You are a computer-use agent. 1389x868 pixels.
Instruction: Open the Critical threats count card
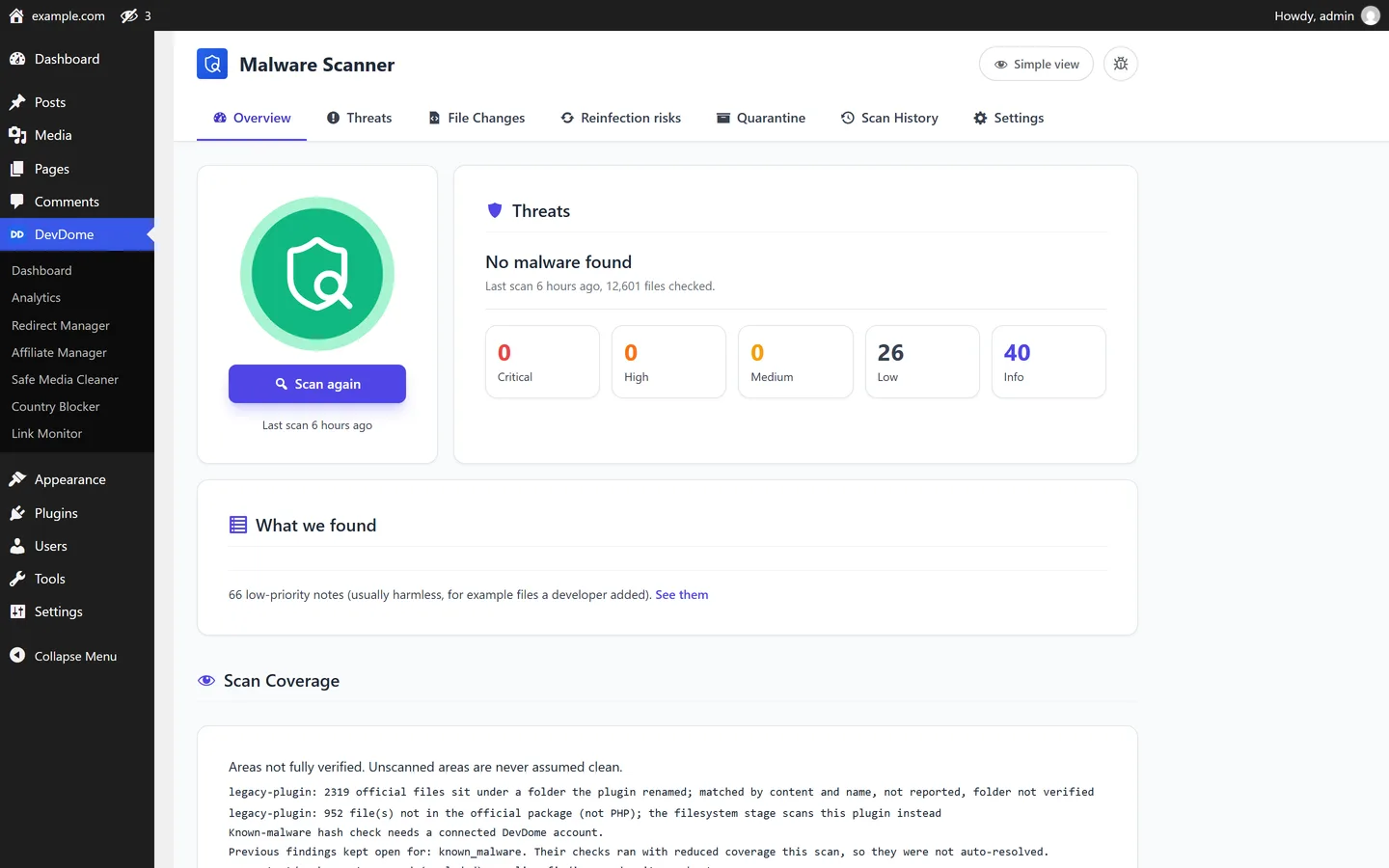point(542,362)
